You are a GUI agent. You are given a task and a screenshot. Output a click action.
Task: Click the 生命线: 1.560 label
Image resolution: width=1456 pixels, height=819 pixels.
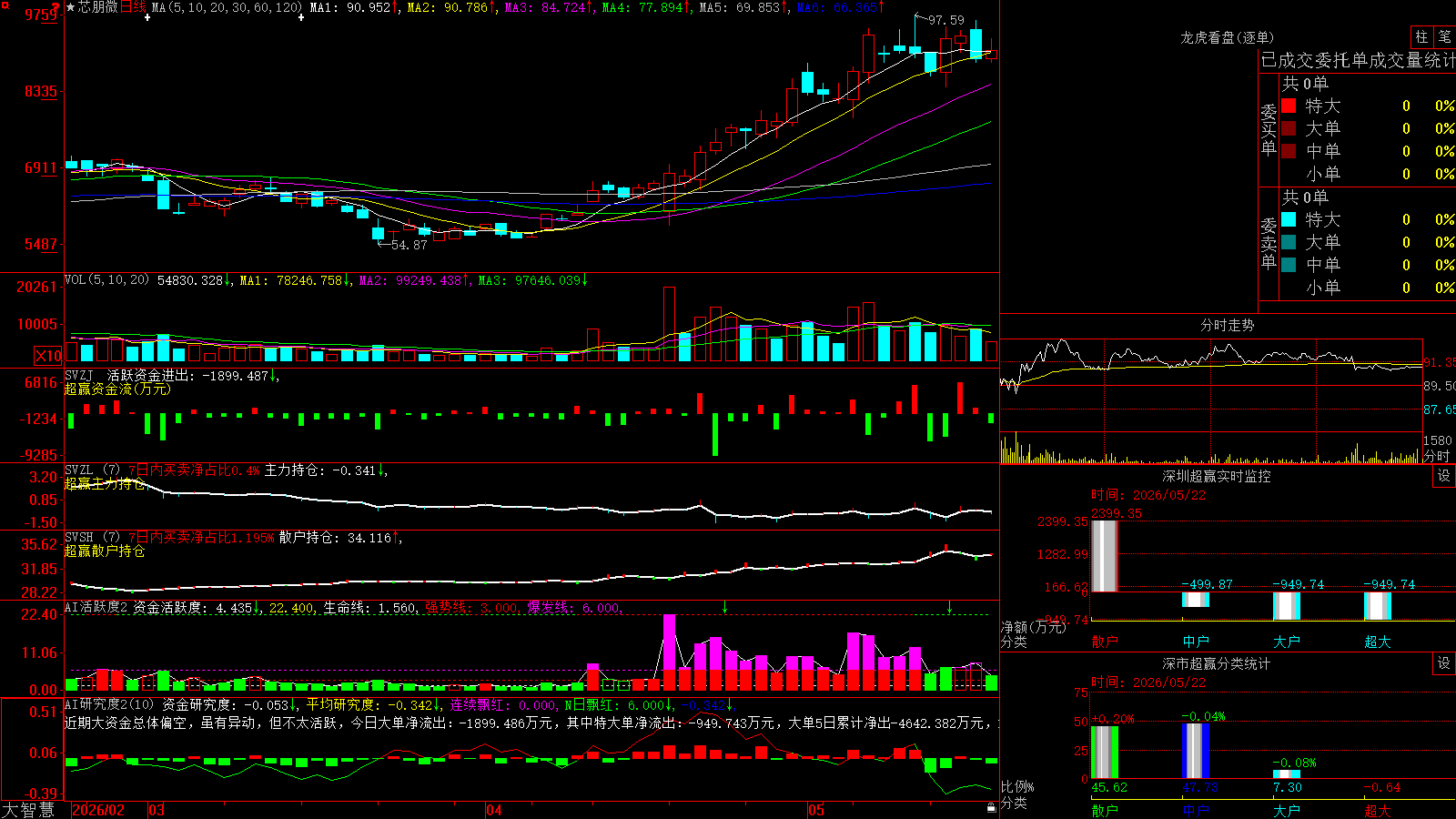tap(370, 608)
